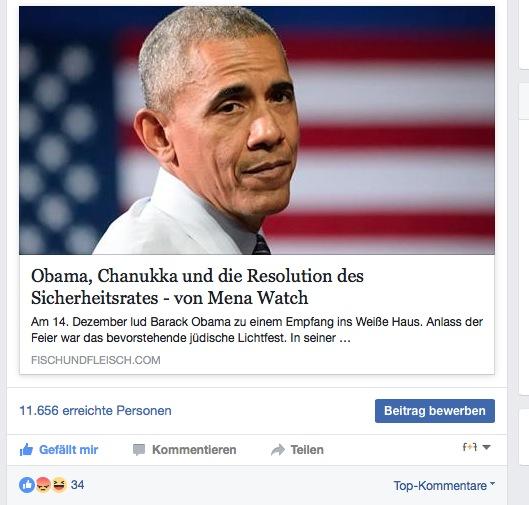
Task: Click the blue like reaction icon
Action: pyautogui.click(x=27, y=485)
